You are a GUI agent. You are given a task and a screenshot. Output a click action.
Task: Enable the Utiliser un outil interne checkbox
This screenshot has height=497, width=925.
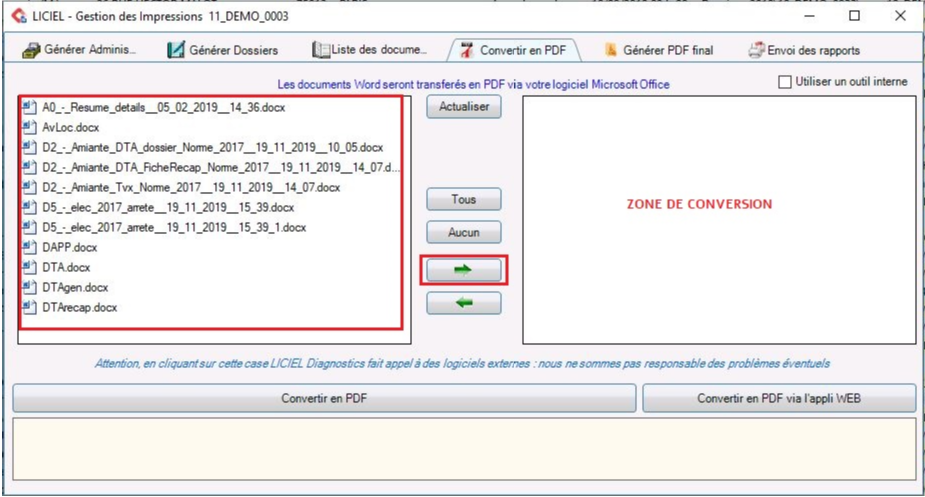(x=785, y=82)
